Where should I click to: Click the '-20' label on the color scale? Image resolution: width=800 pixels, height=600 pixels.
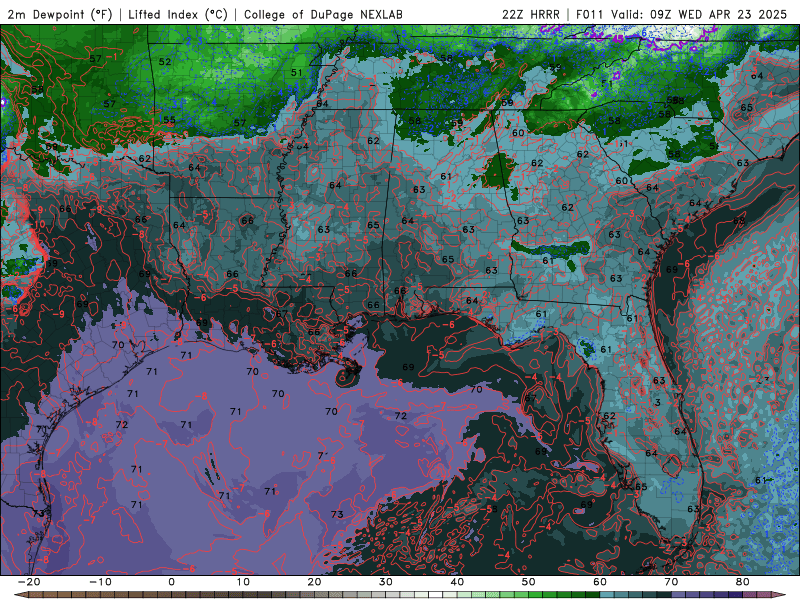click(x=29, y=582)
